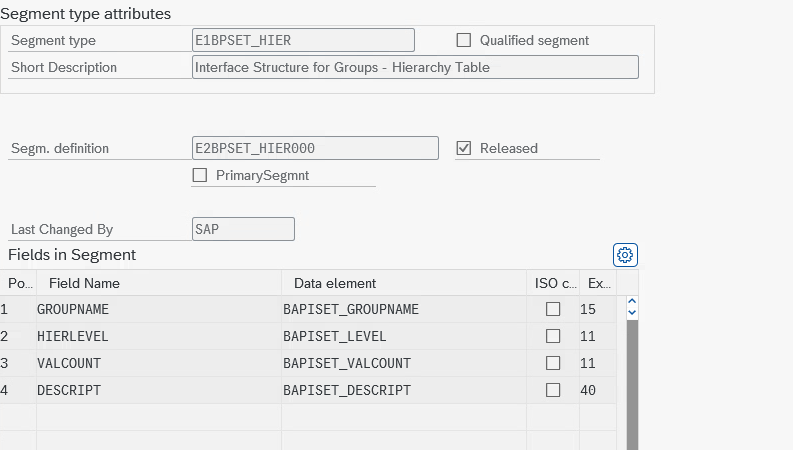The width and height of the screenshot is (793, 450).
Task: Toggle the Released checkbox
Action: 464,148
